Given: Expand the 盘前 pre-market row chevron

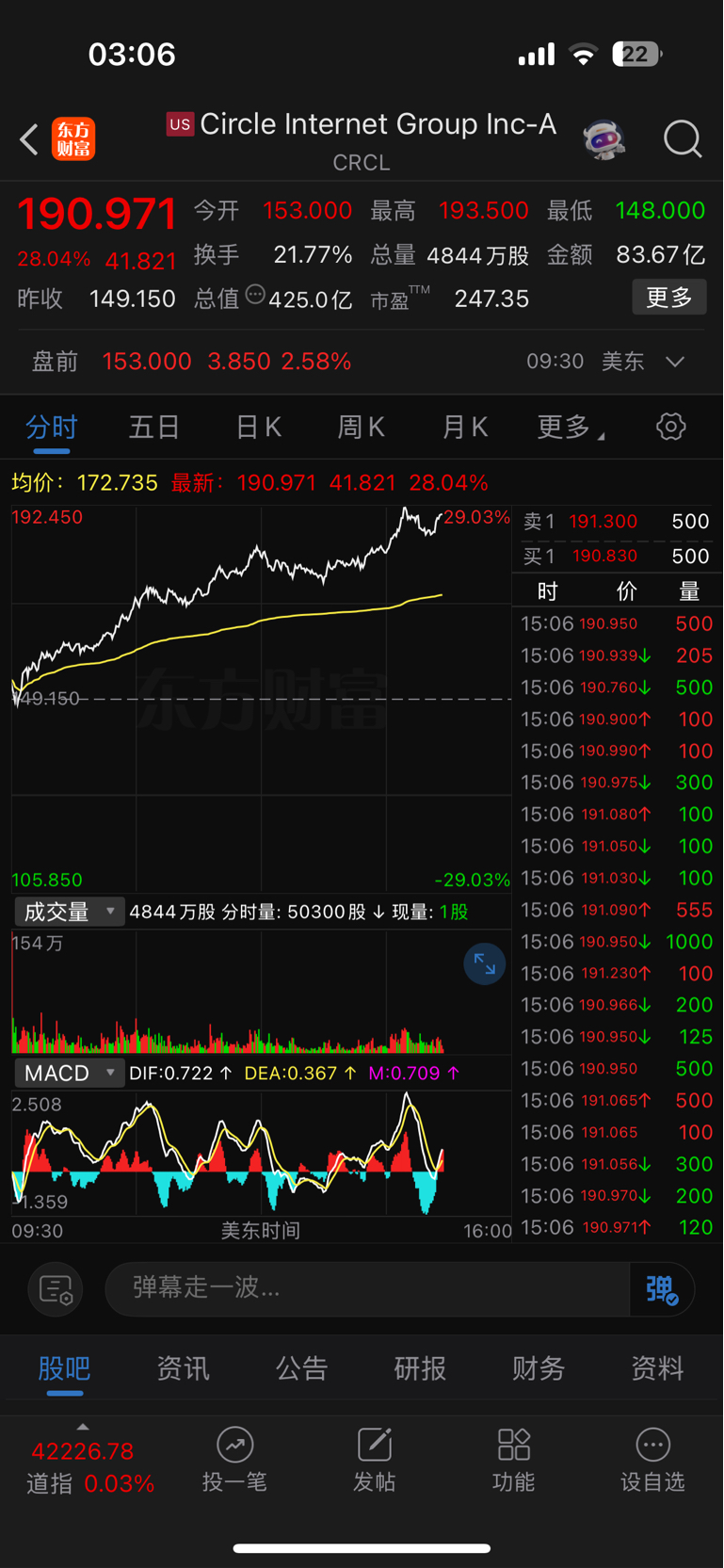Looking at the screenshot, I should 675,362.
